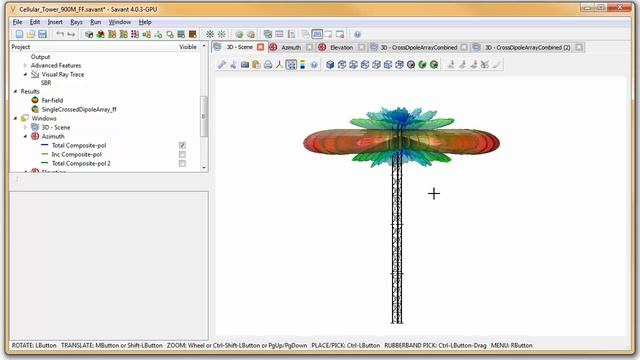
Task: Open a project with the folder icon
Action: coord(31,34)
